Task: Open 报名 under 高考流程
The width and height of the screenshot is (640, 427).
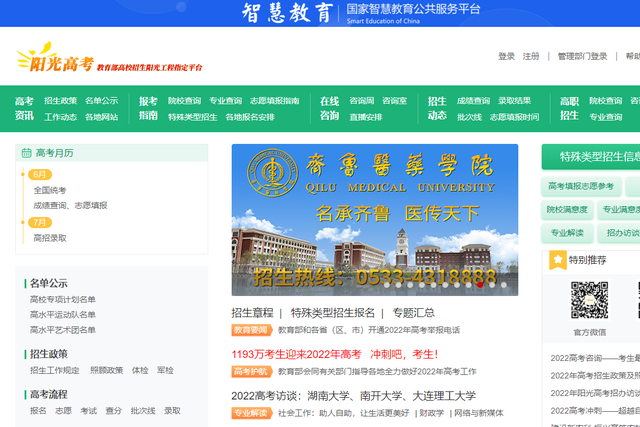Action: click(x=38, y=411)
